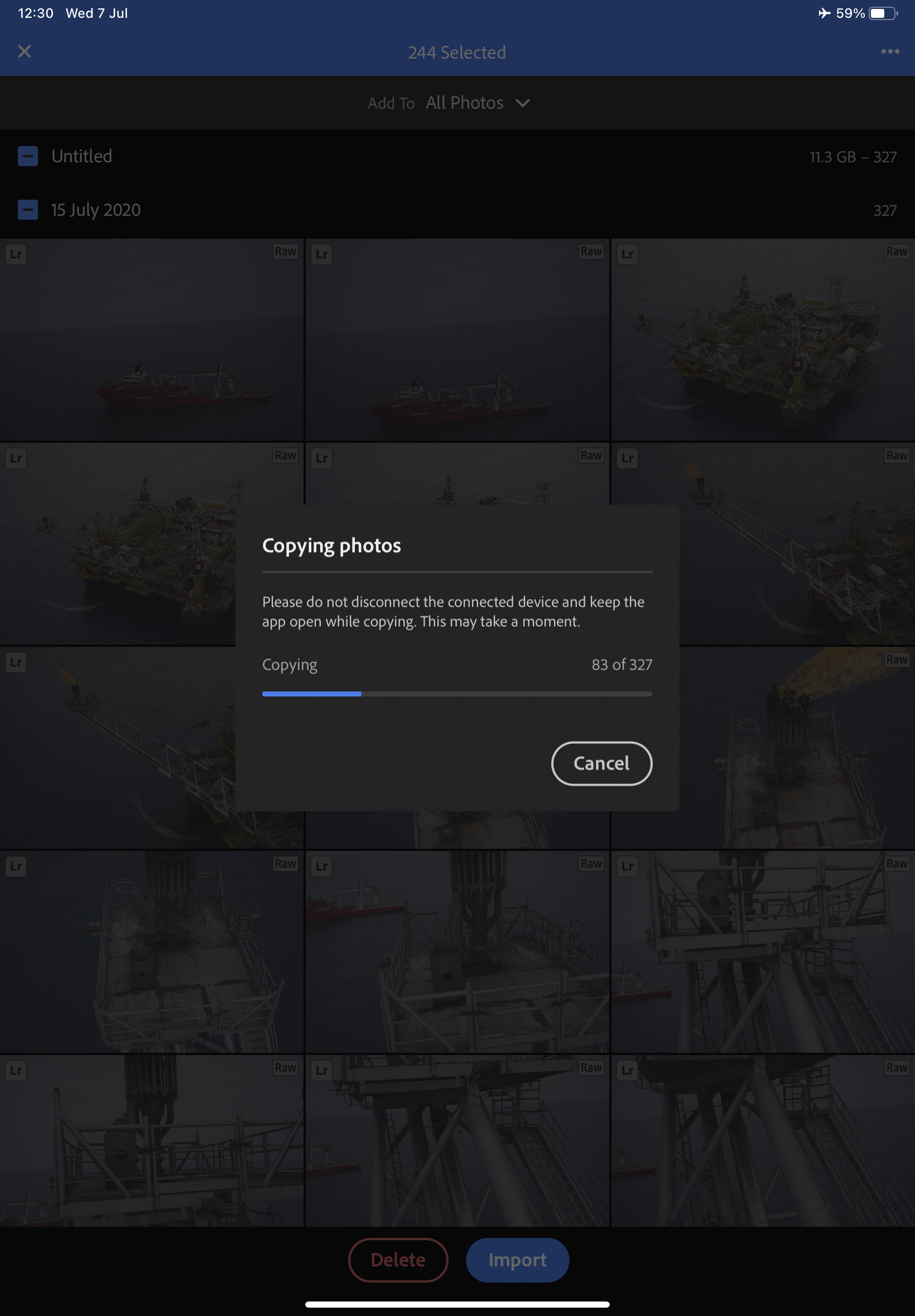Image resolution: width=915 pixels, height=1316 pixels.
Task: Click Lr badge on second-row middle photo
Action: click(x=322, y=458)
